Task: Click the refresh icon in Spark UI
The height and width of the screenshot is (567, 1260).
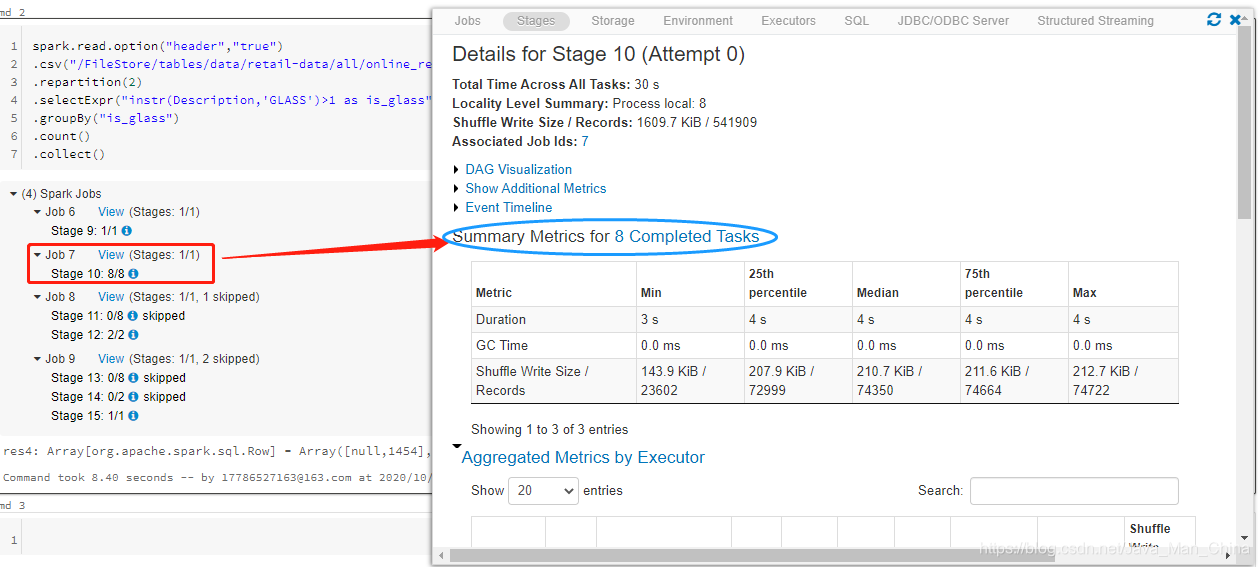Action: [1214, 20]
